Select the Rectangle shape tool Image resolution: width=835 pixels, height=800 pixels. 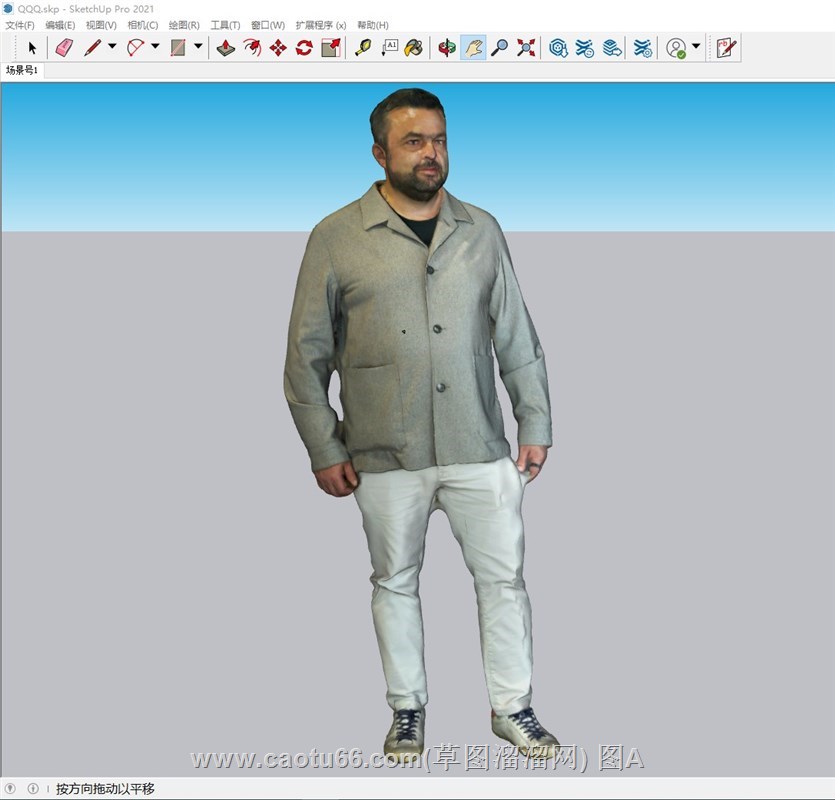178,48
